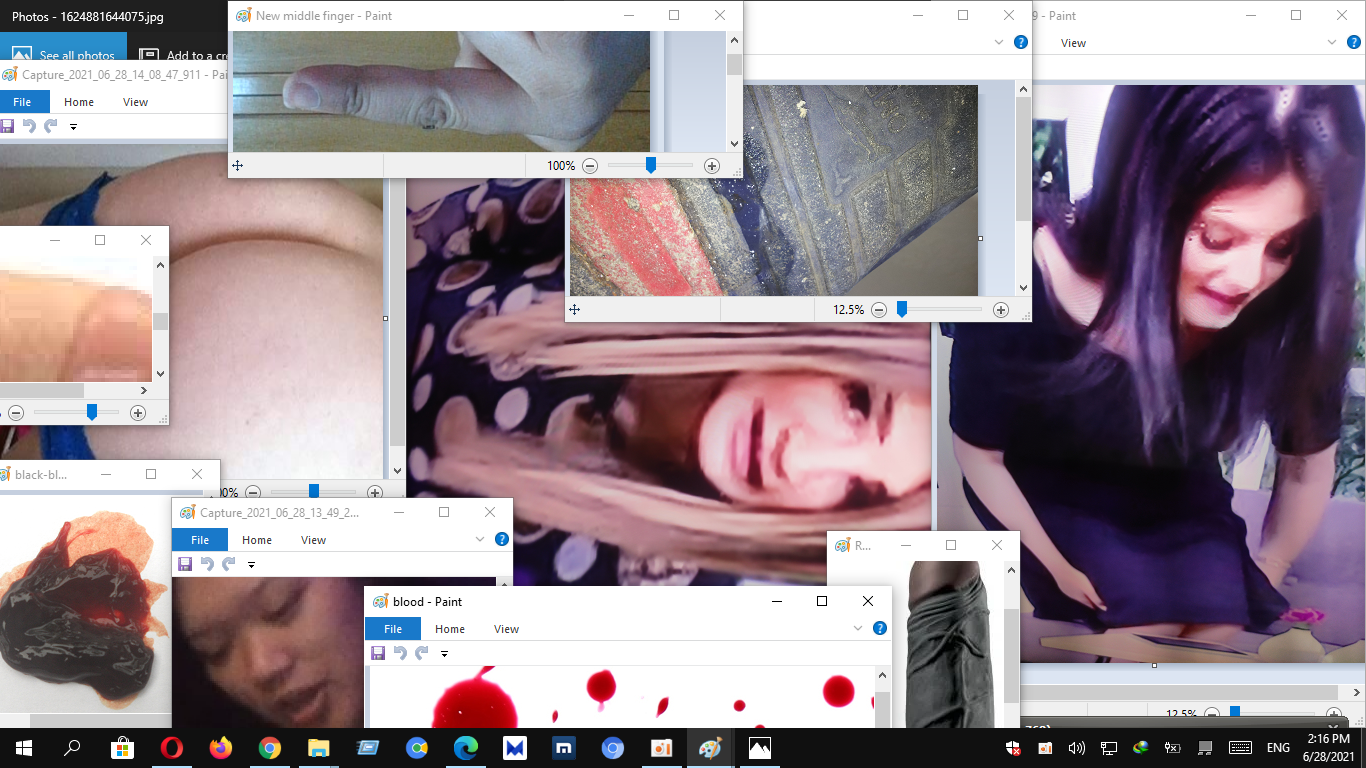Collapse the ribbon in blood Paint window

pos(857,629)
